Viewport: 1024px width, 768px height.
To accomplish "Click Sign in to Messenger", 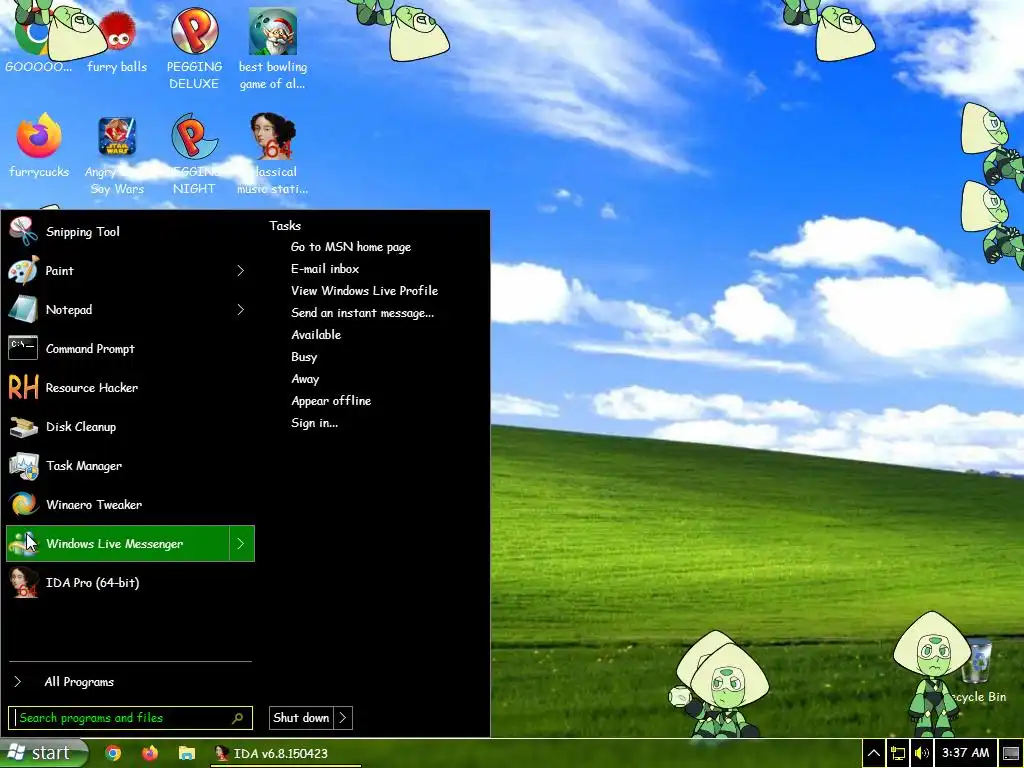I will (315, 423).
